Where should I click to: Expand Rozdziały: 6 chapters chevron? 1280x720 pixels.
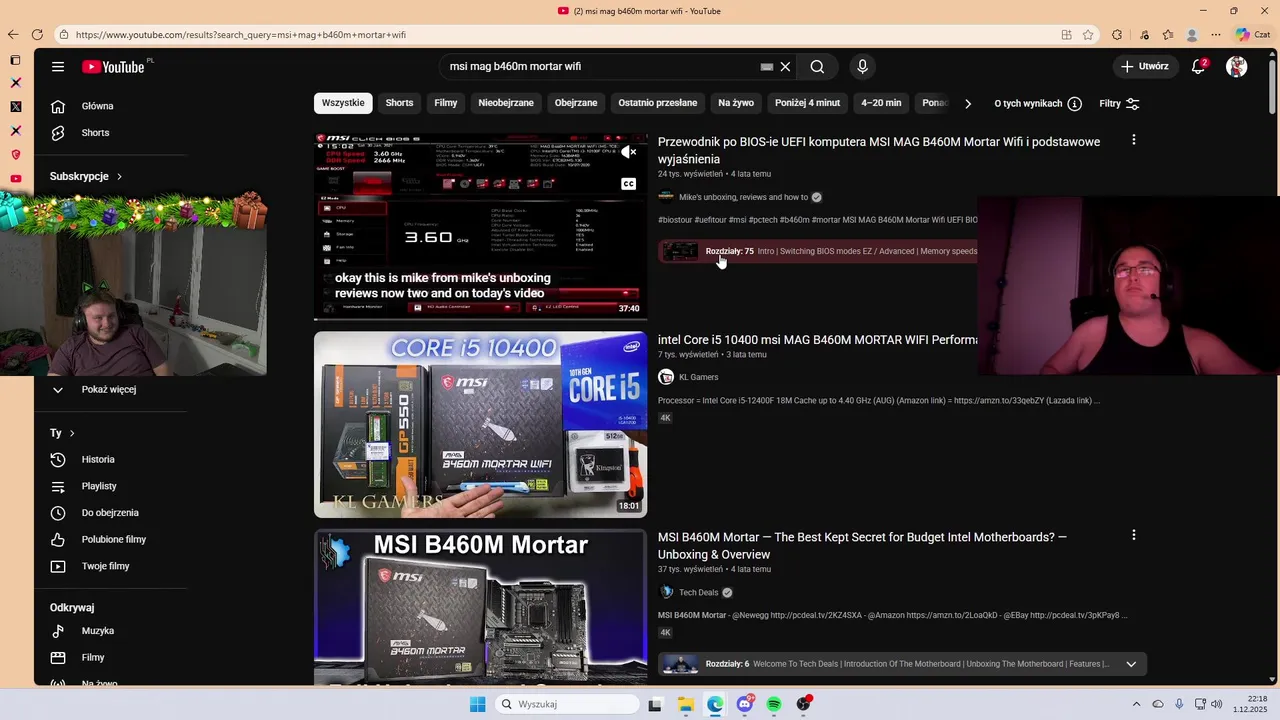[1131, 664]
